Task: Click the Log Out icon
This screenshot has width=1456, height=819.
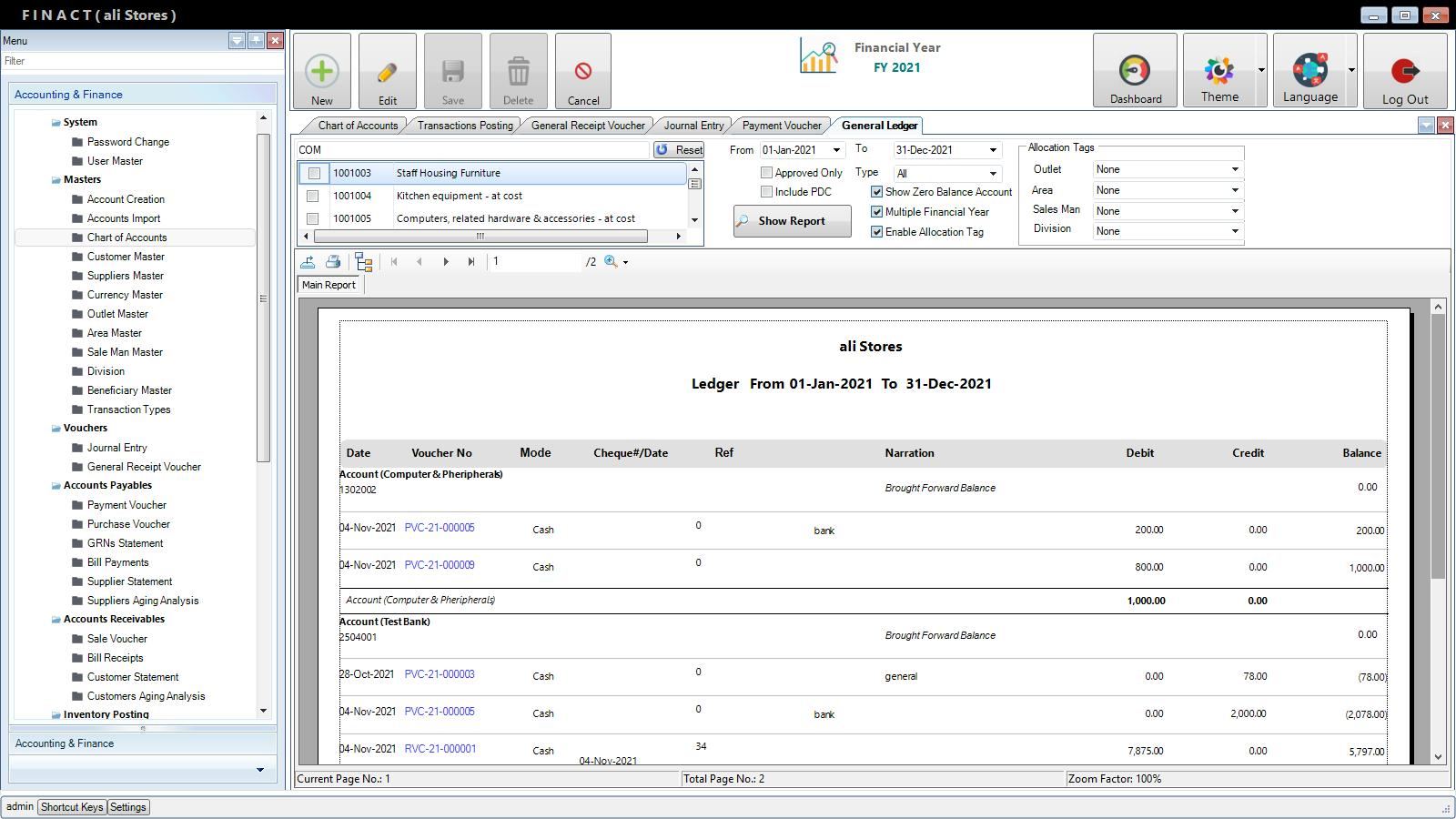Action: (1404, 72)
